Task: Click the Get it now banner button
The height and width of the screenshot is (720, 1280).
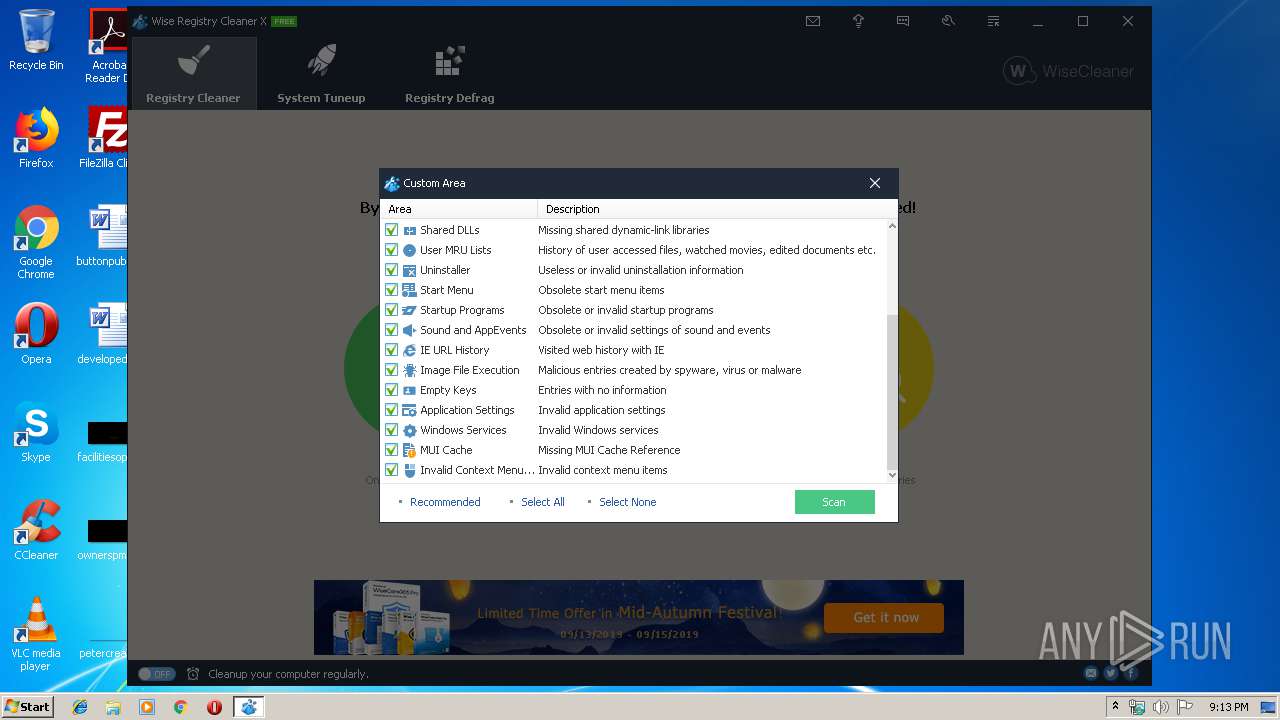Action: pyautogui.click(x=885, y=617)
